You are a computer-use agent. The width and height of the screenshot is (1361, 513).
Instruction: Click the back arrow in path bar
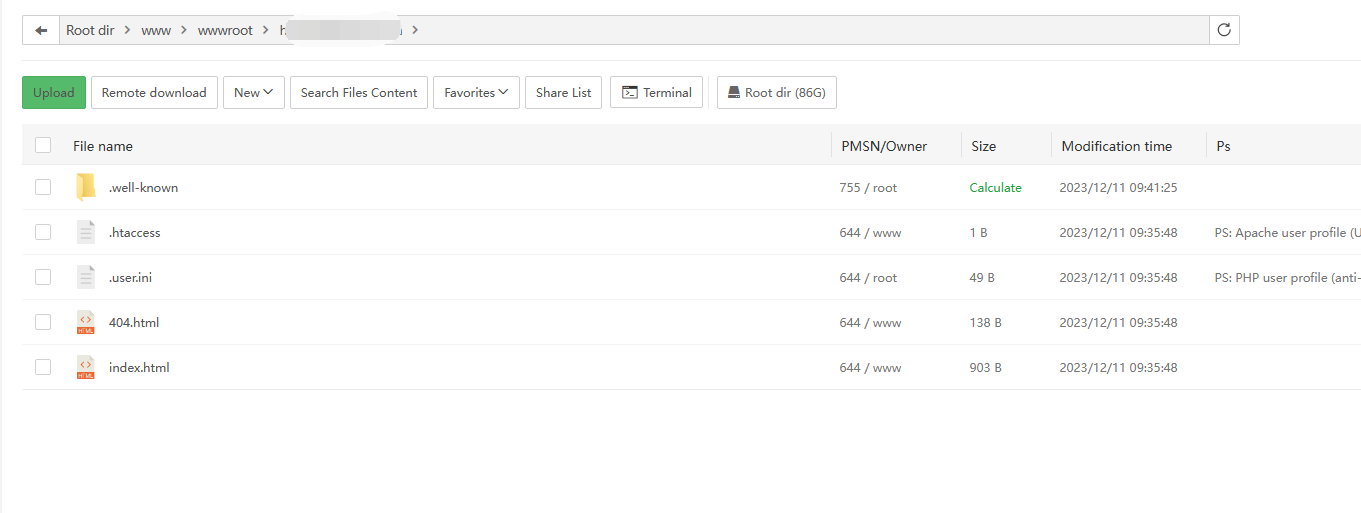tap(41, 30)
